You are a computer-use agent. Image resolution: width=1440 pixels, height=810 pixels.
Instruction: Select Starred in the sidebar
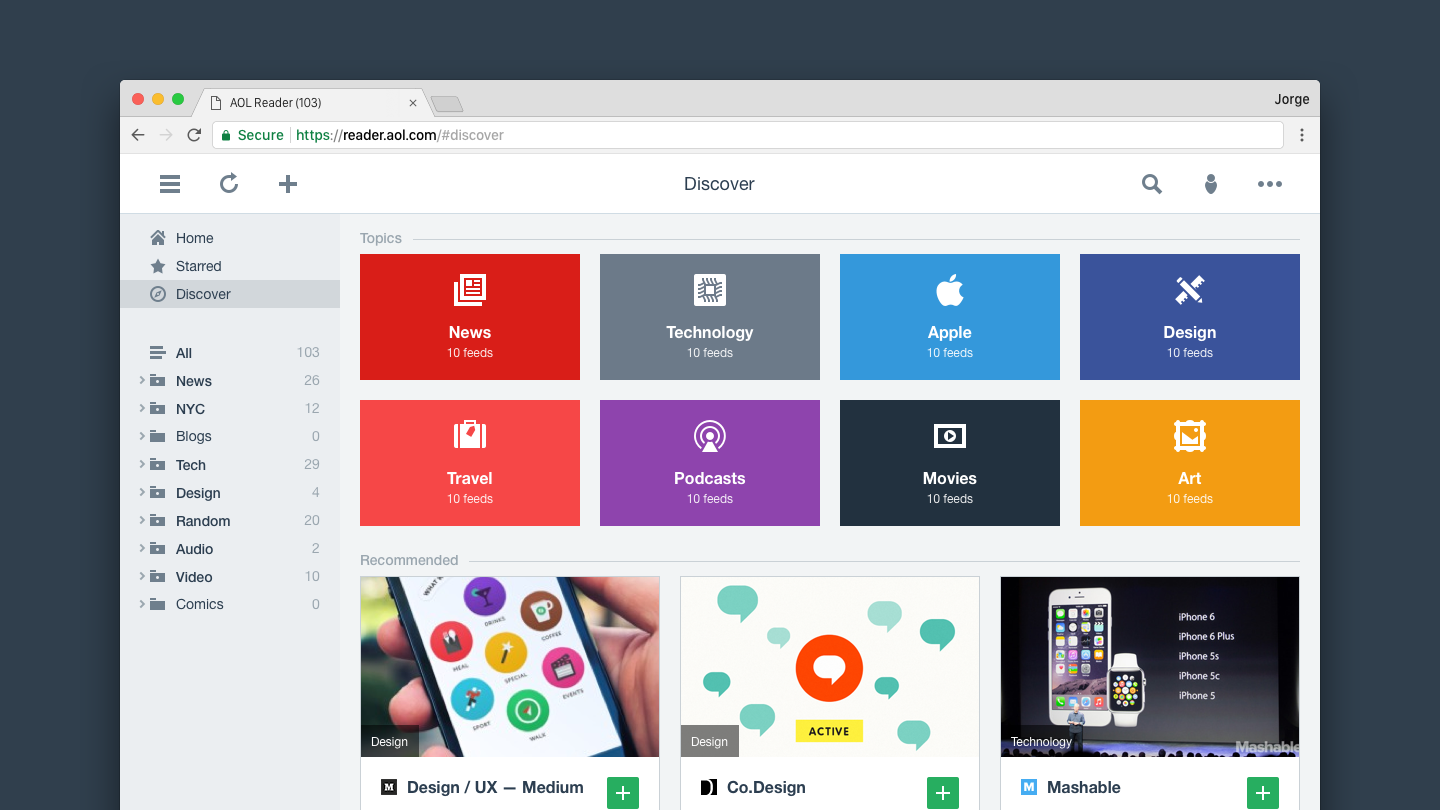pyautogui.click(x=198, y=266)
